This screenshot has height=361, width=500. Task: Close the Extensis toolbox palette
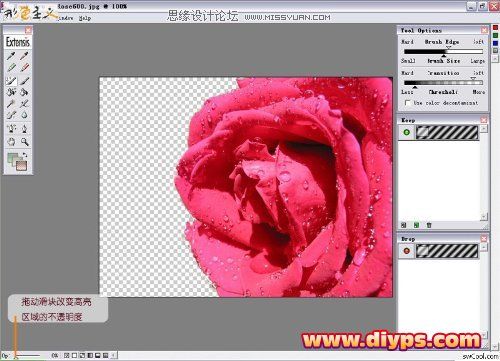pos(28,30)
